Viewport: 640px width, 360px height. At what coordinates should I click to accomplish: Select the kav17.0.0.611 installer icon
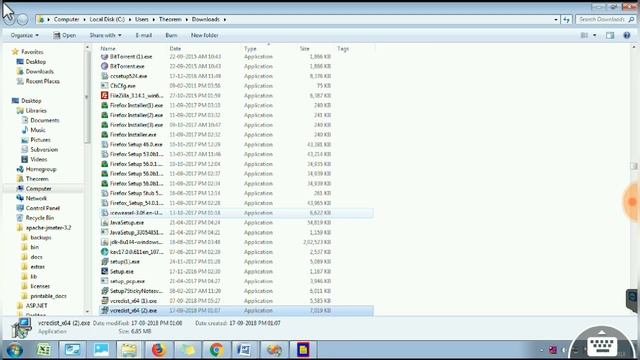click(x=104, y=252)
